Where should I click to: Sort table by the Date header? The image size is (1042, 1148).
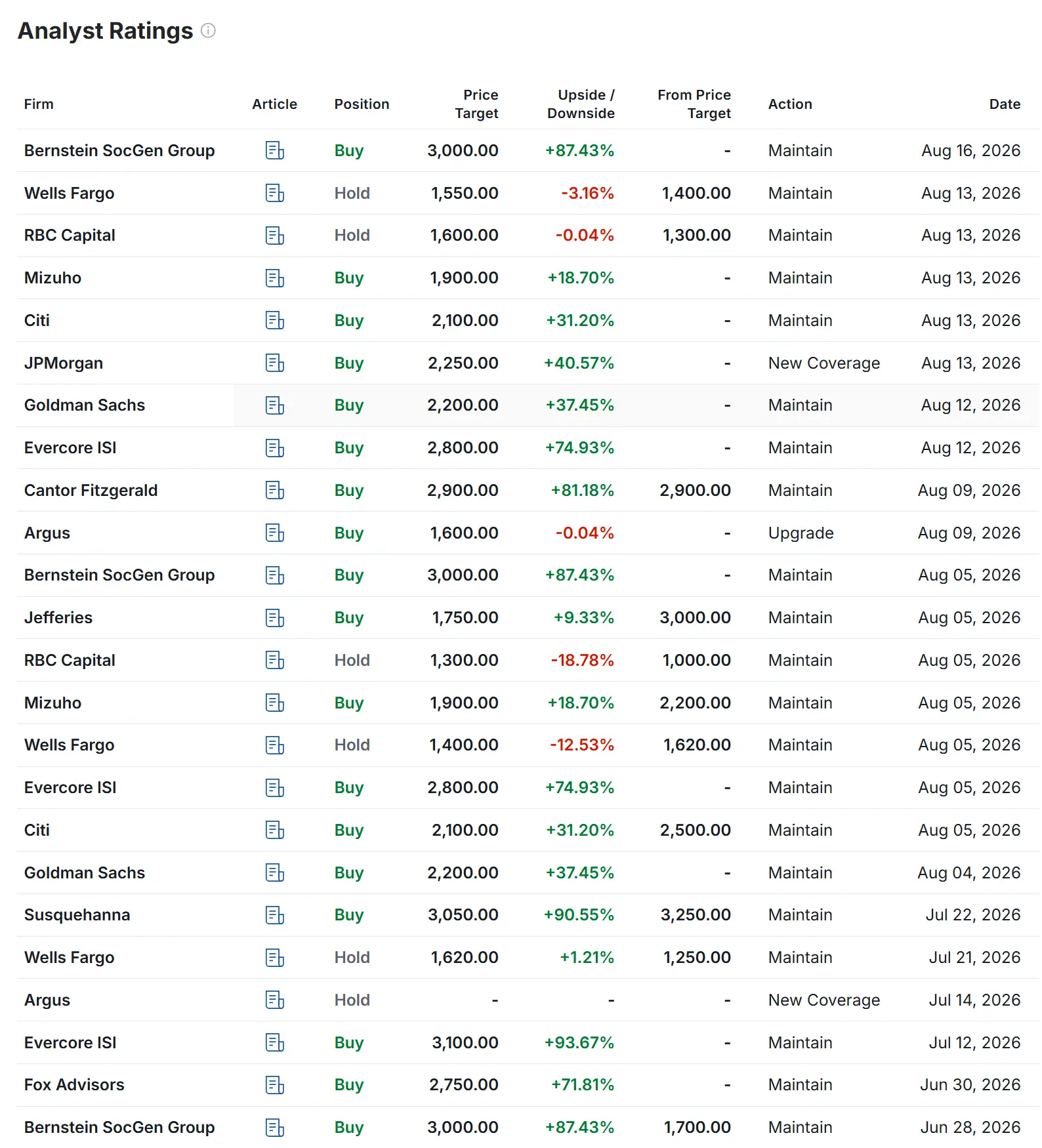coord(1005,104)
